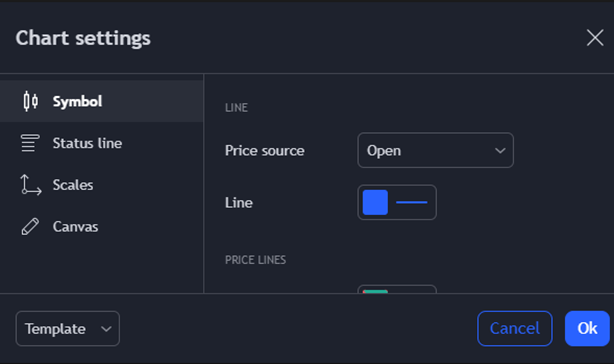
Task: Click the Line label in LINE section
Action: pos(239,203)
